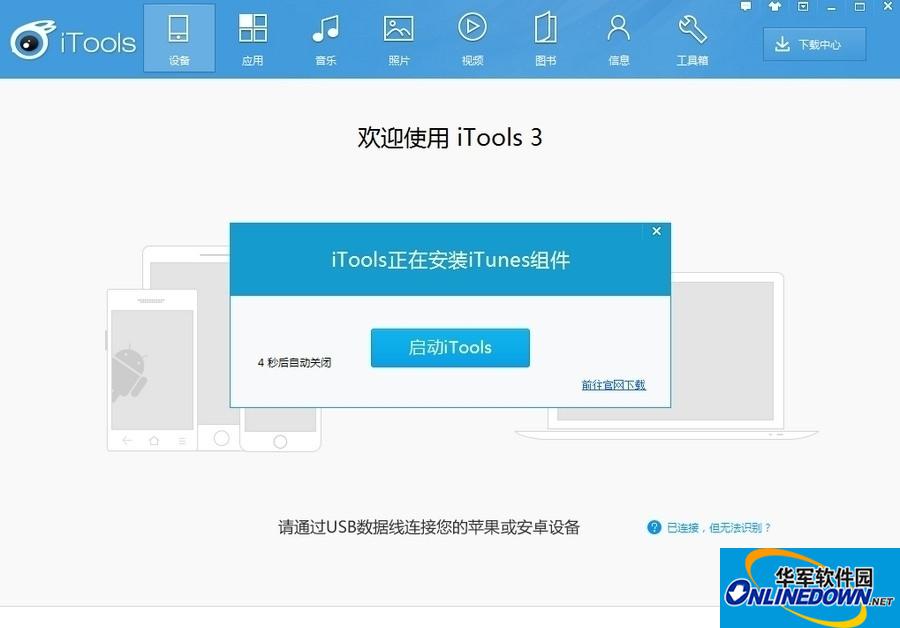Click the 欢迎使用 iTools 3 heading
Screen dimensions: 900x628
450,138
